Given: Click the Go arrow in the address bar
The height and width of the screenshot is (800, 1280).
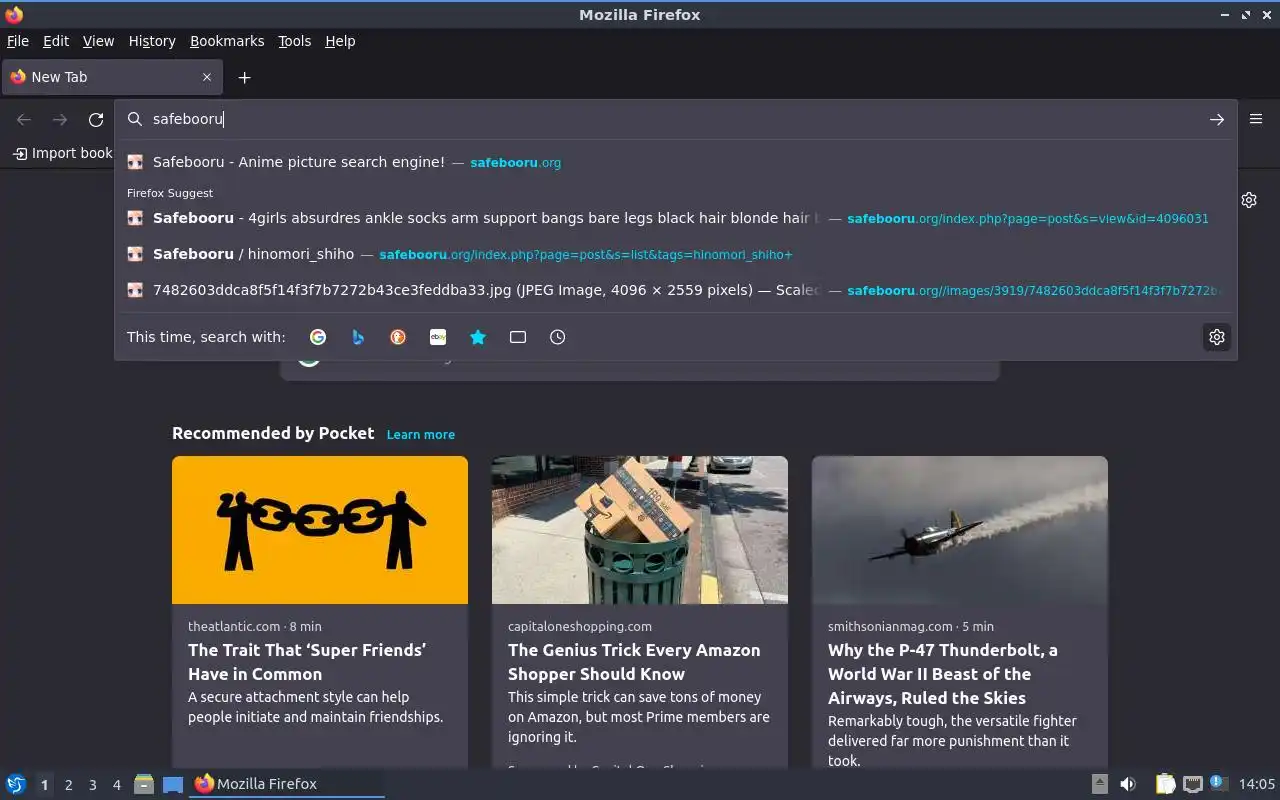Looking at the screenshot, I should (1217, 119).
